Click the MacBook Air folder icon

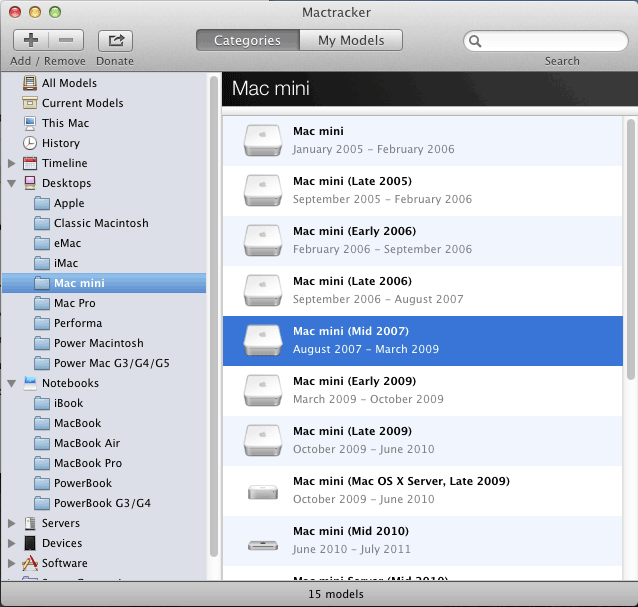[x=42, y=443]
